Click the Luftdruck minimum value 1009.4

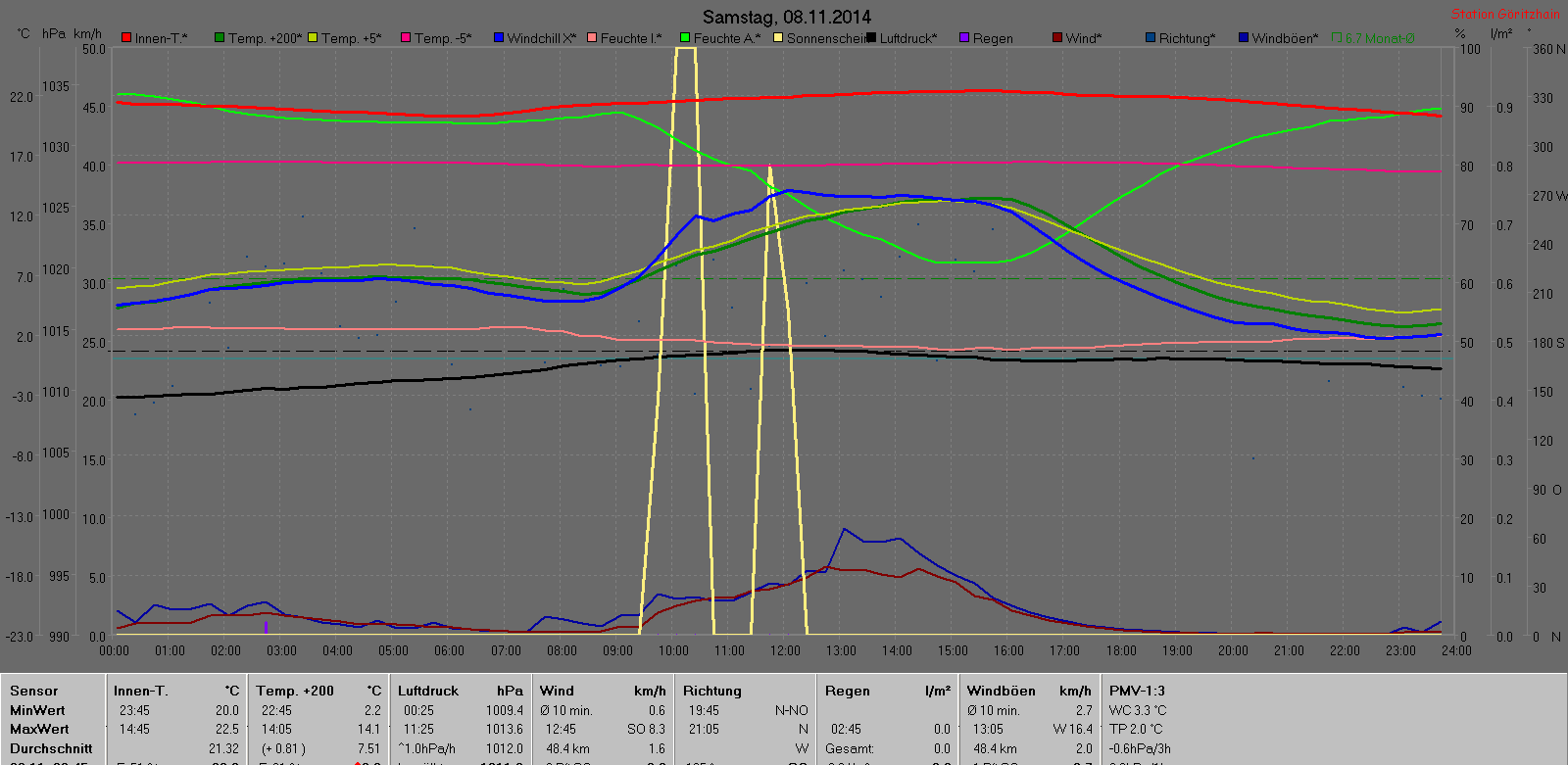coord(505,710)
